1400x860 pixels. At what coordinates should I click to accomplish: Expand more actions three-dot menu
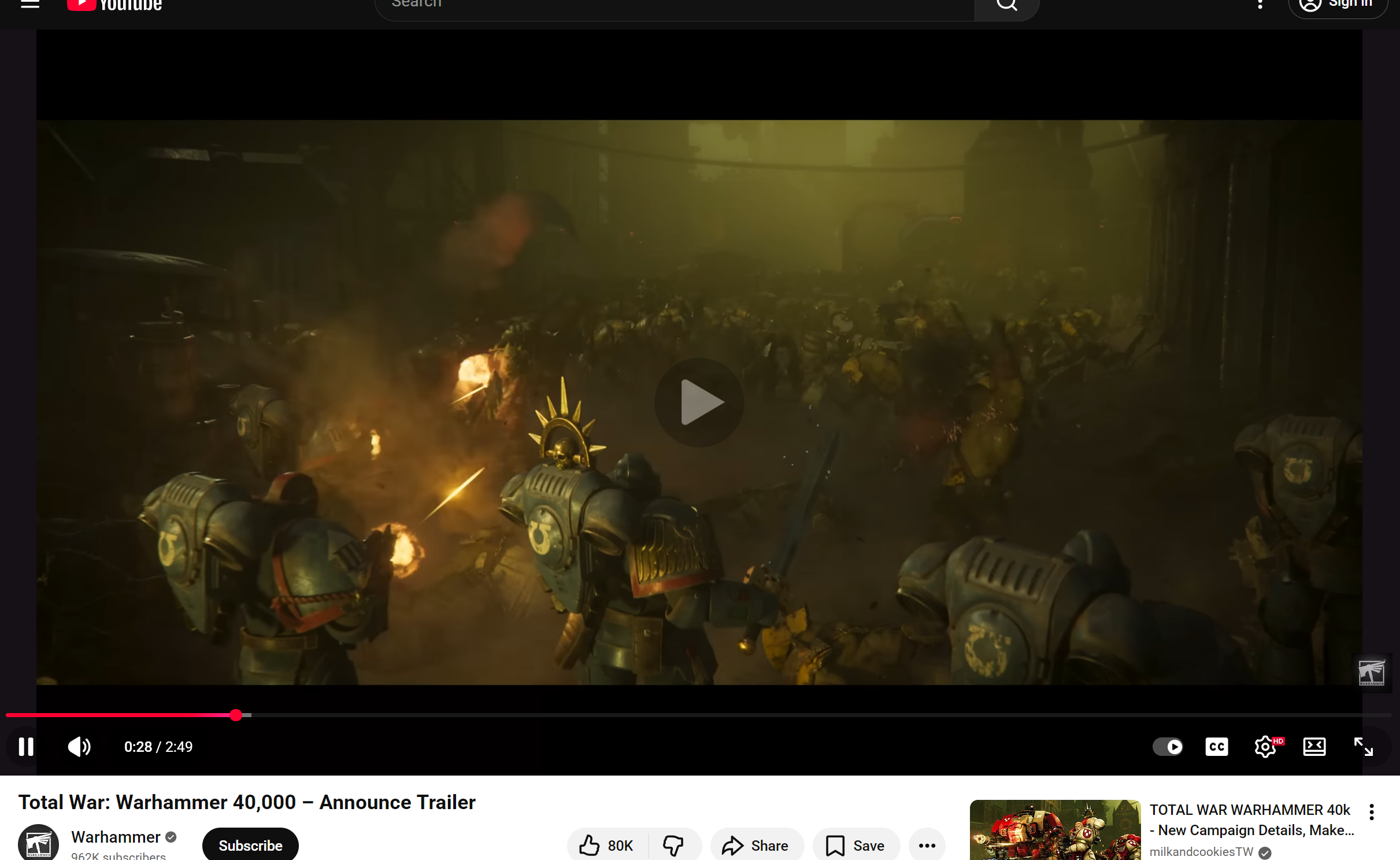927,846
